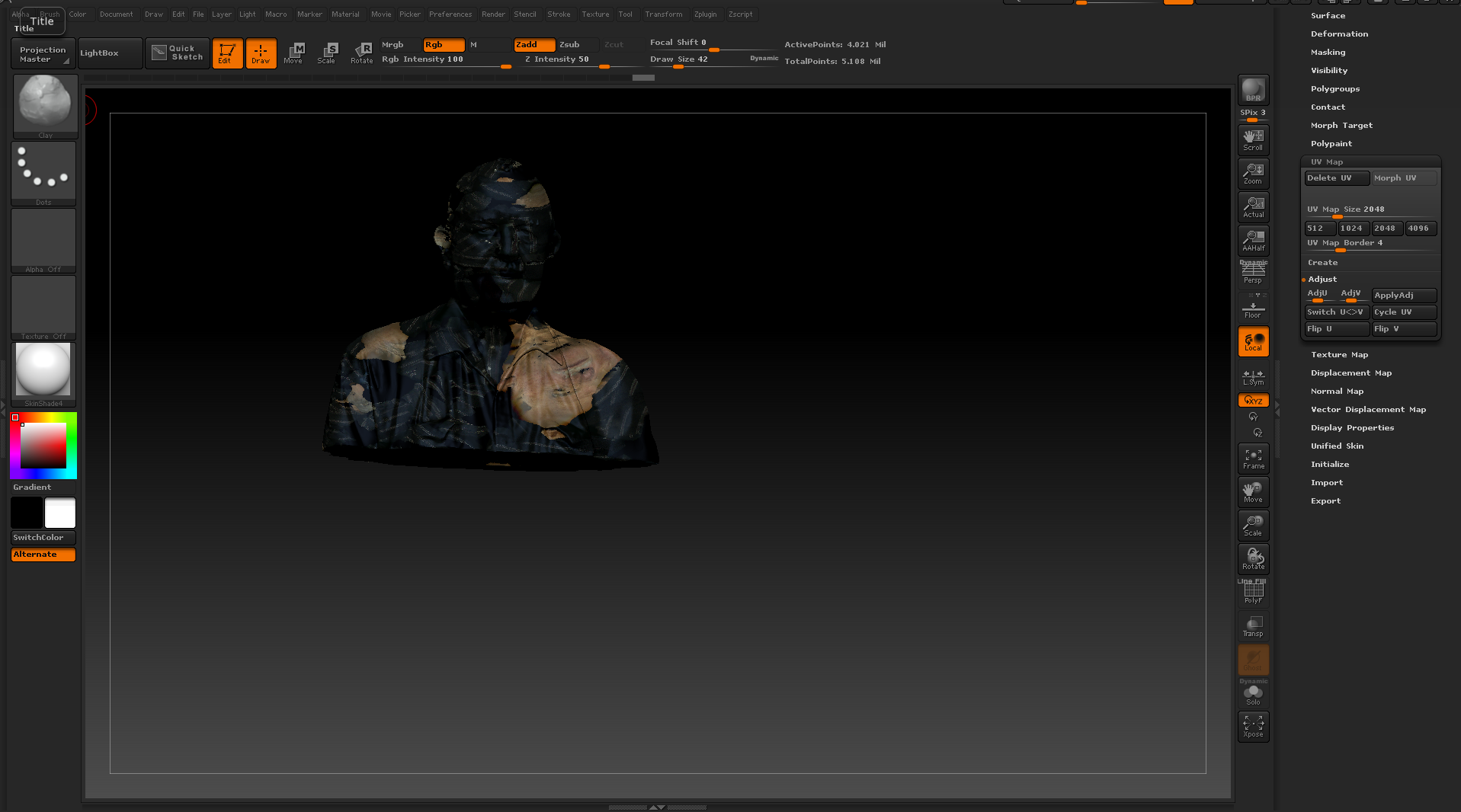Image resolution: width=1461 pixels, height=812 pixels.
Task: Click the AAHalf view icon
Action: 1253,241
